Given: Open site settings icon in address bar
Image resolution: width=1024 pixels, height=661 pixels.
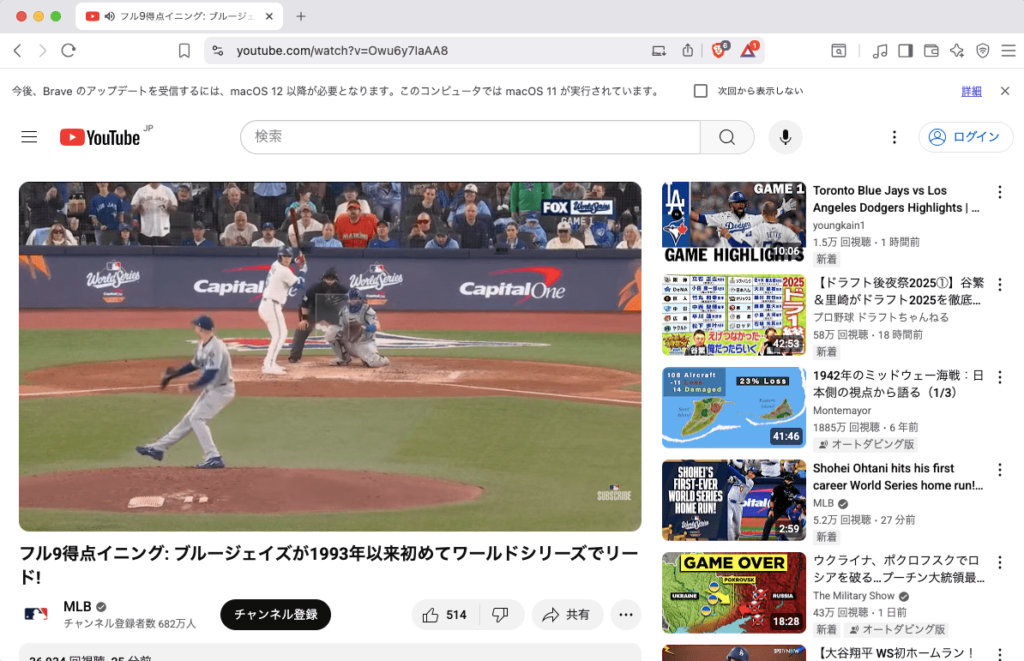Looking at the screenshot, I should [218, 50].
